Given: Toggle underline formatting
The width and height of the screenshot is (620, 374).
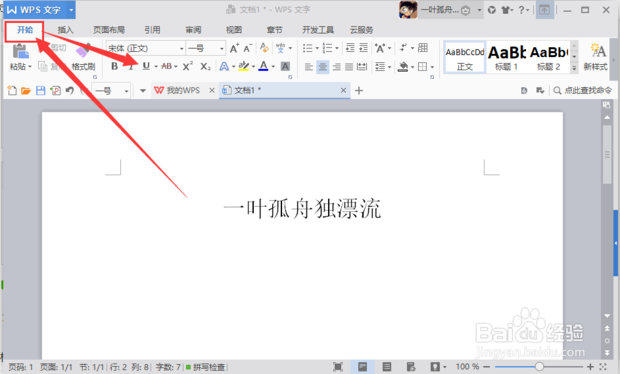Looking at the screenshot, I should [146, 66].
